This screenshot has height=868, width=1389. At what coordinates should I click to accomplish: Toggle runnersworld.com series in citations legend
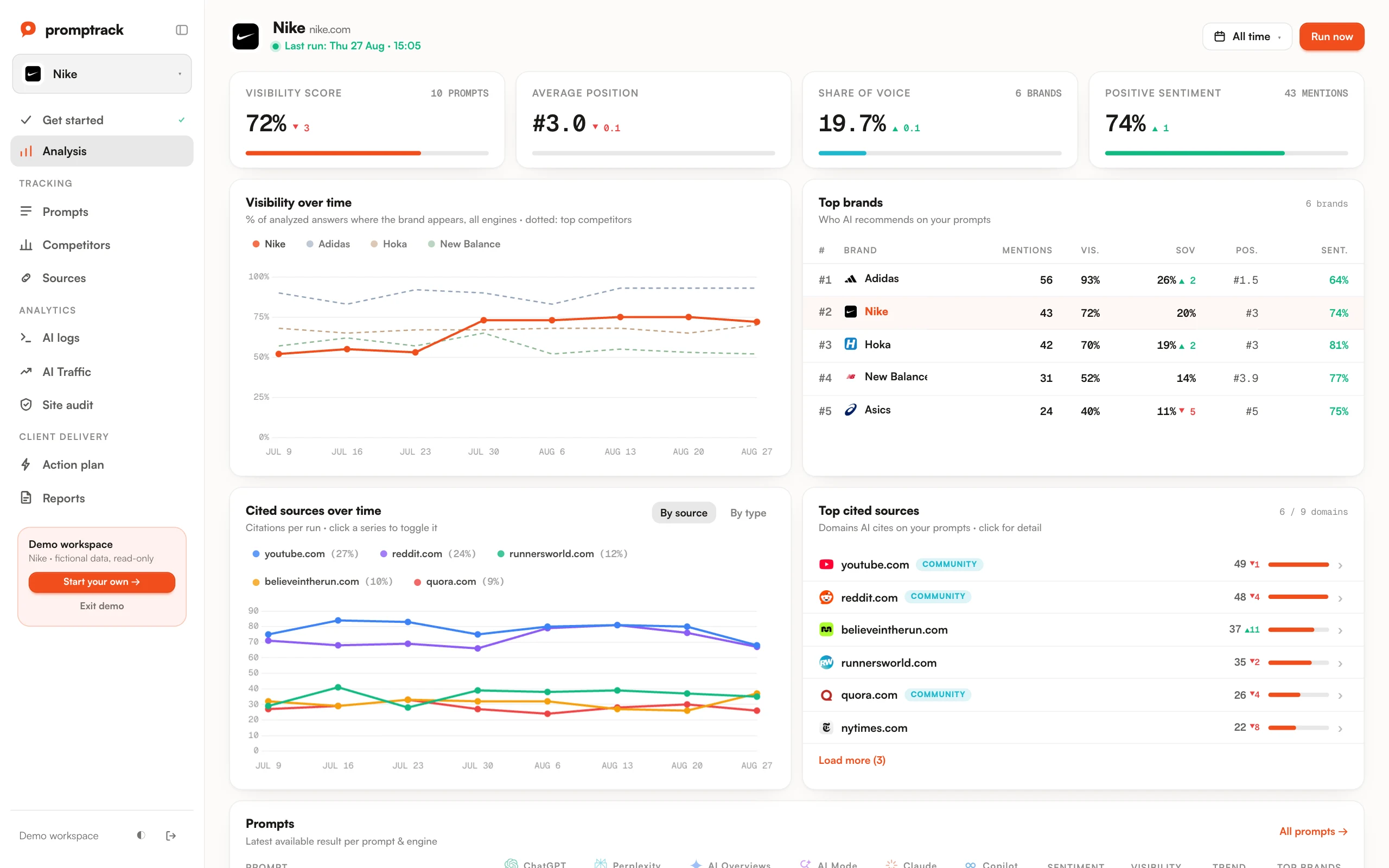tap(562, 553)
